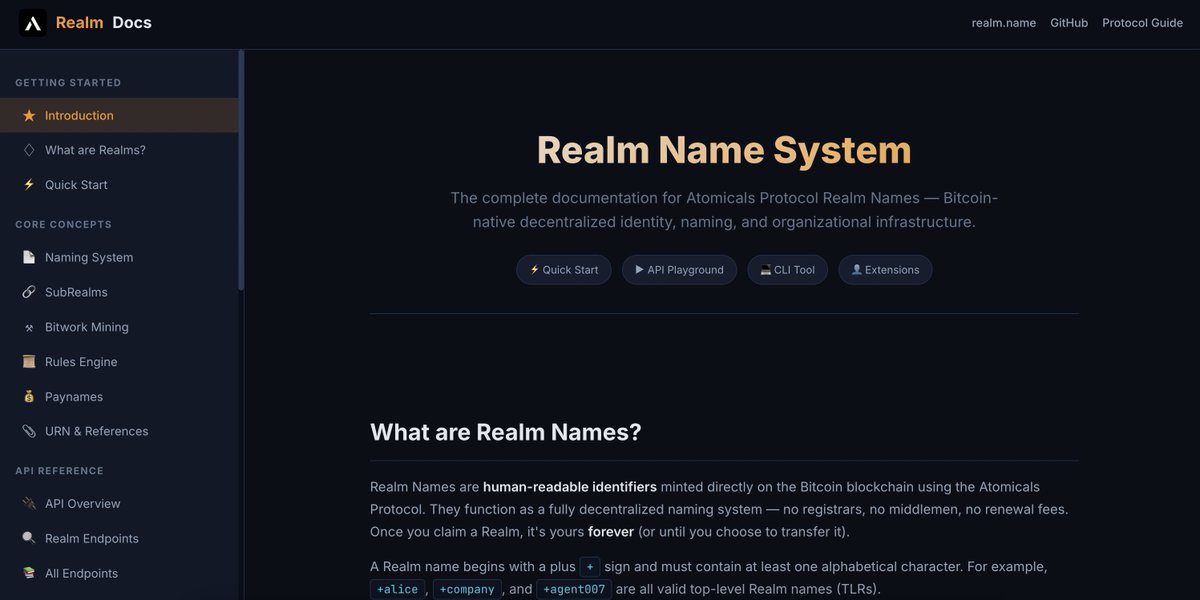Open Realm Endpoints via its magnifier icon
Image resolution: width=1200 pixels, height=600 pixels.
(x=28, y=538)
